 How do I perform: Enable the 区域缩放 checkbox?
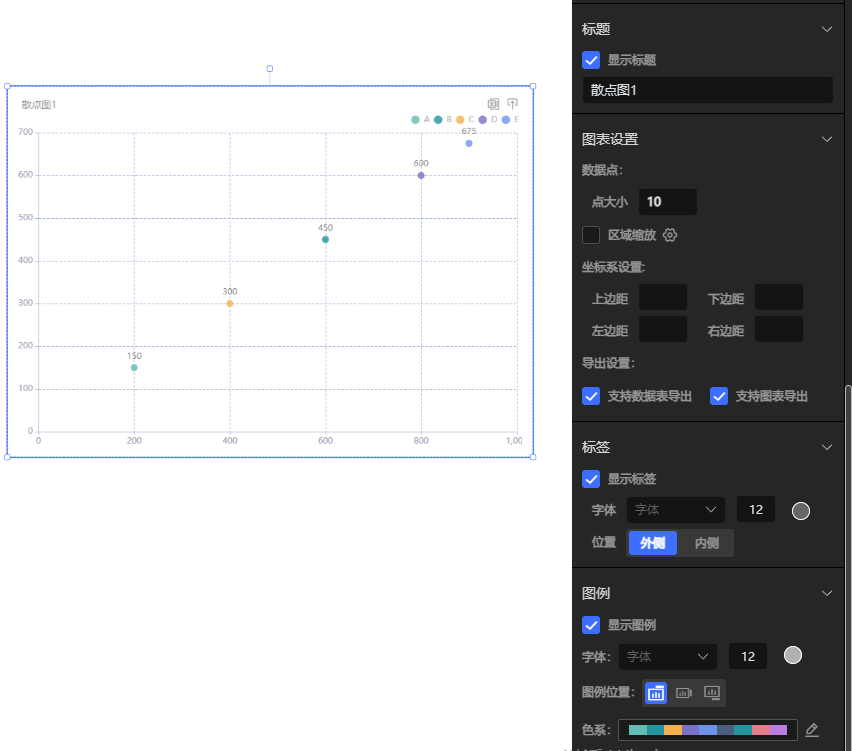[591, 235]
